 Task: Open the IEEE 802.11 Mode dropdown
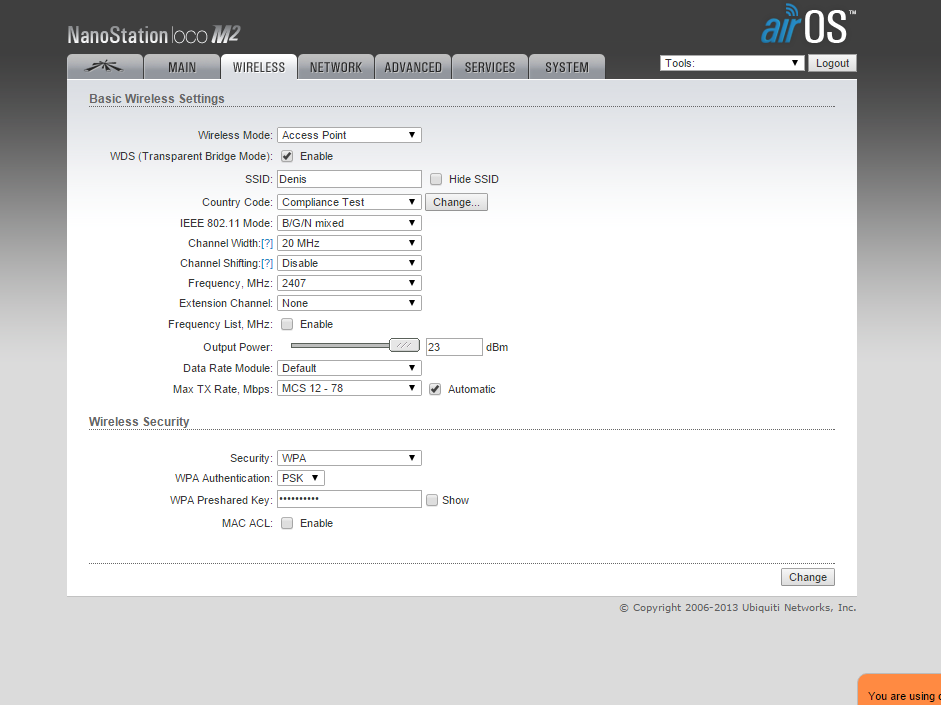pyautogui.click(x=349, y=223)
